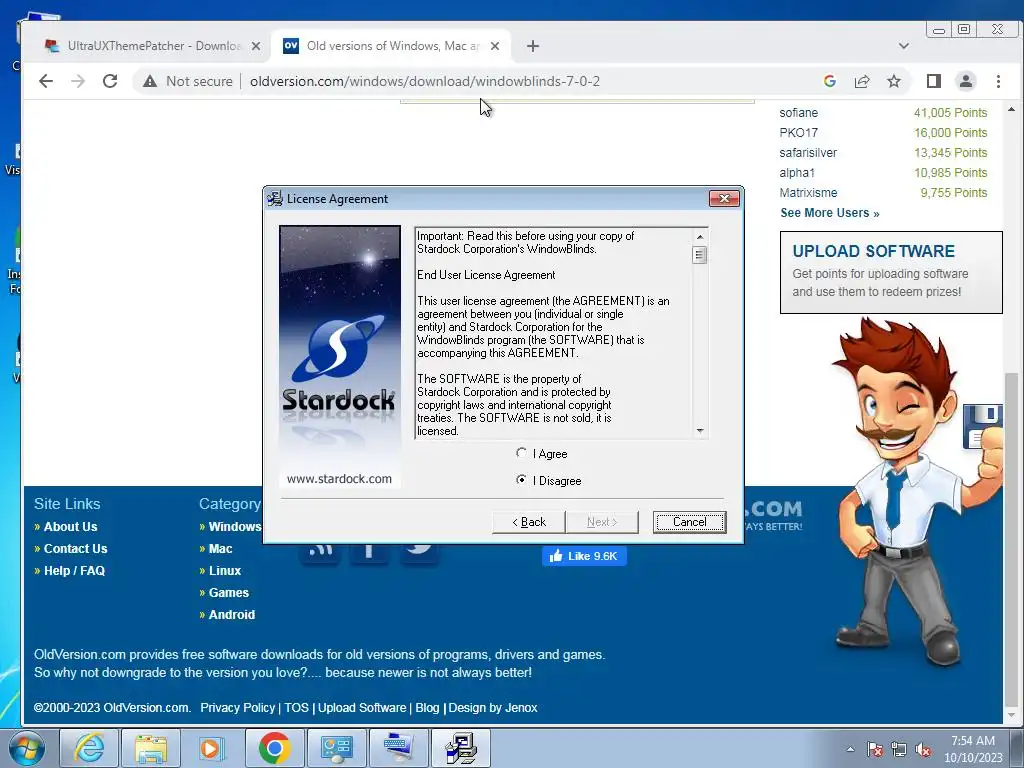Open the Linux category link
The width and height of the screenshot is (1024, 768).
pos(225,571)
